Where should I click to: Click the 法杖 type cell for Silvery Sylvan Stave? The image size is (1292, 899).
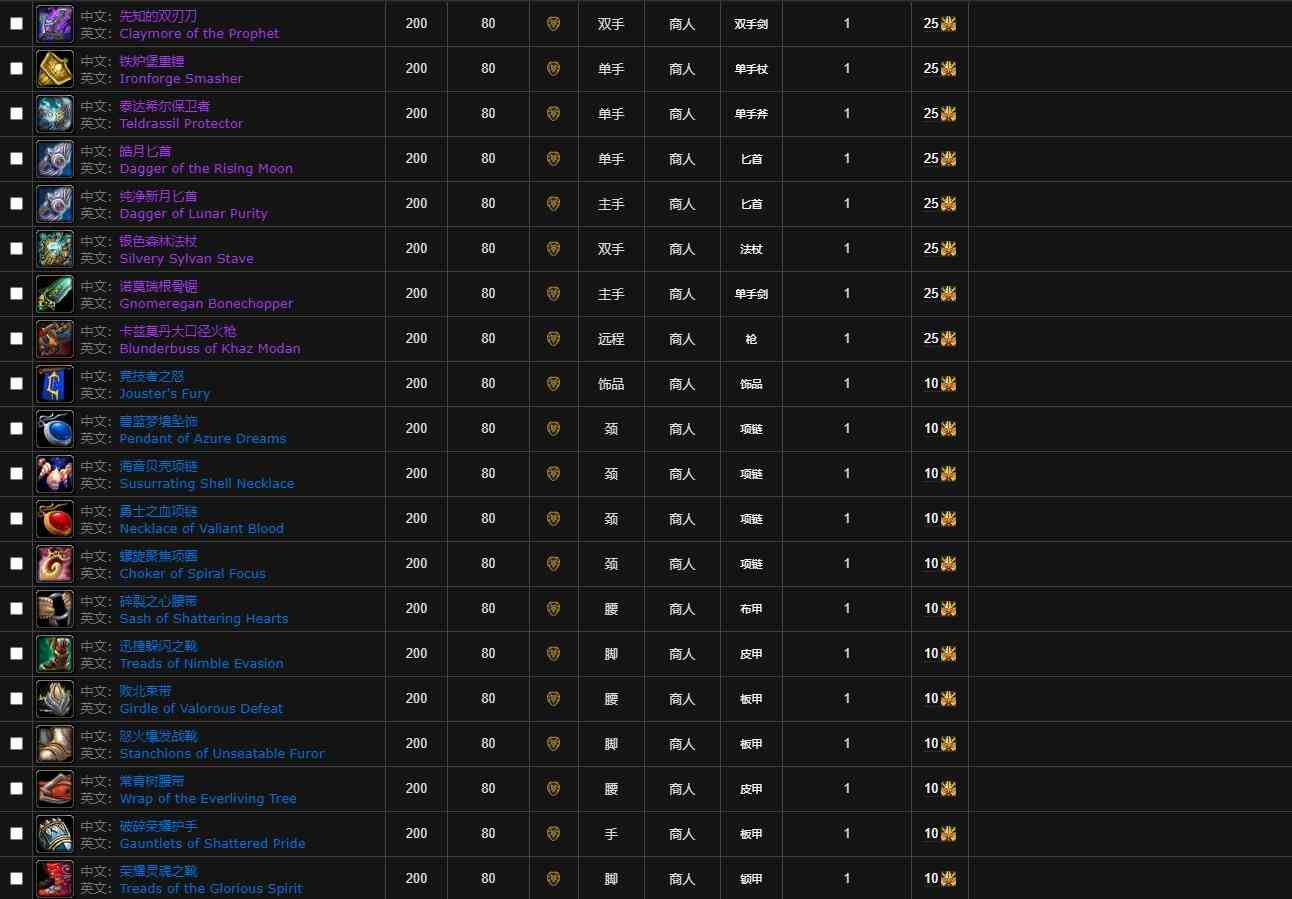[x=751, y=249]
